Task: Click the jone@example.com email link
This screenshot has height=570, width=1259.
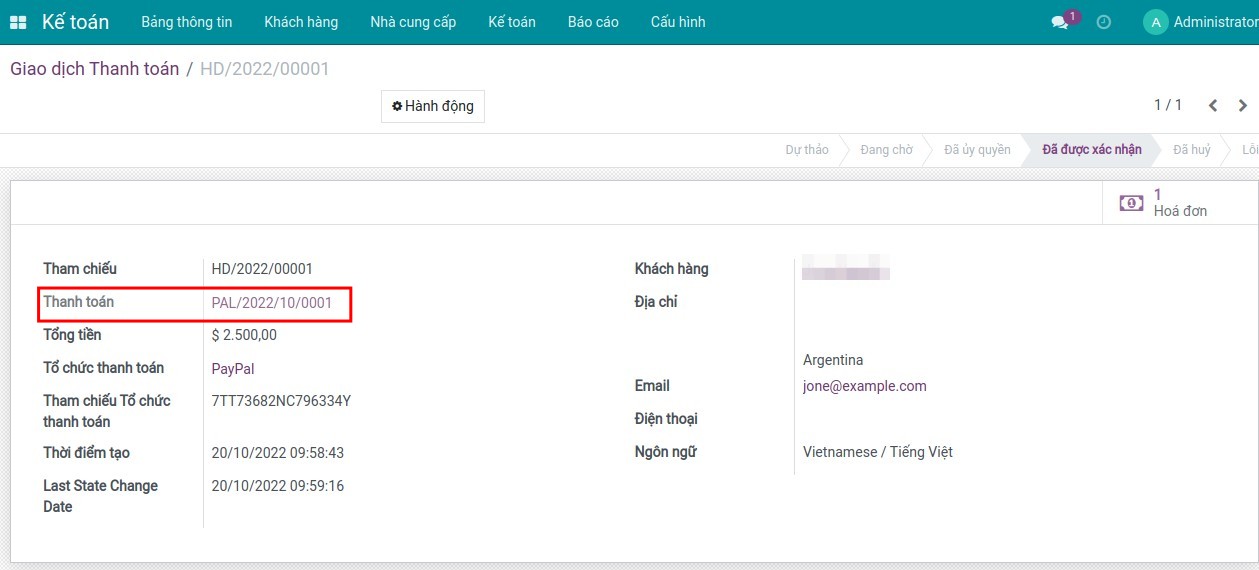Action: 865,386
